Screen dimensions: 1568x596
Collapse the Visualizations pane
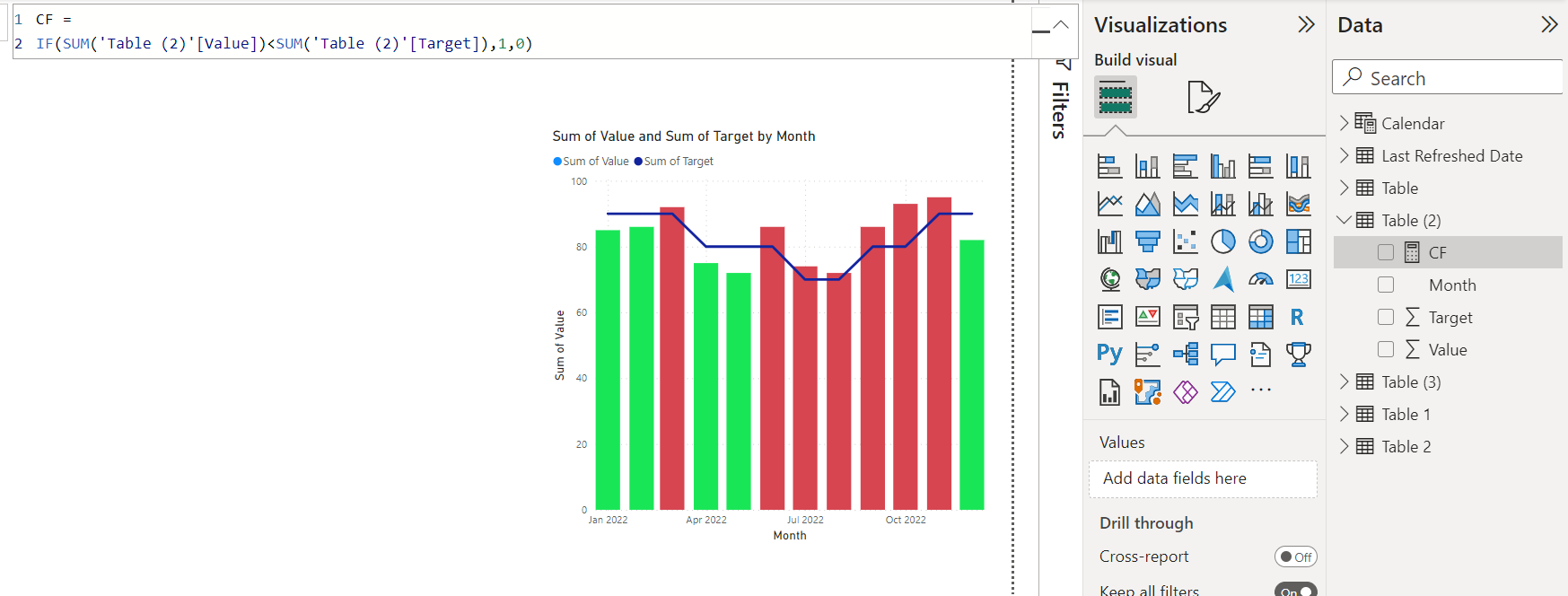1306,25
